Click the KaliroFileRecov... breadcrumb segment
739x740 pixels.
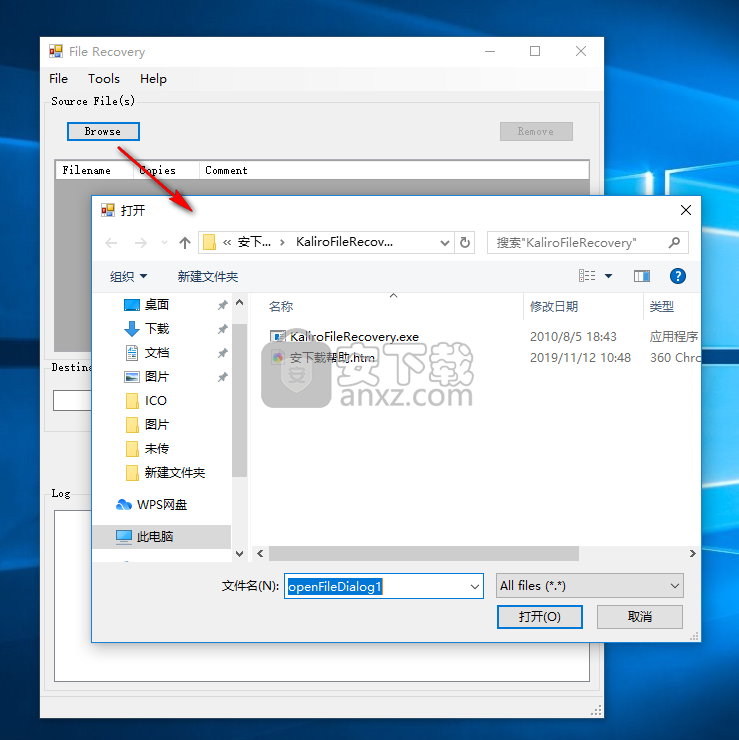pos(344,243)
